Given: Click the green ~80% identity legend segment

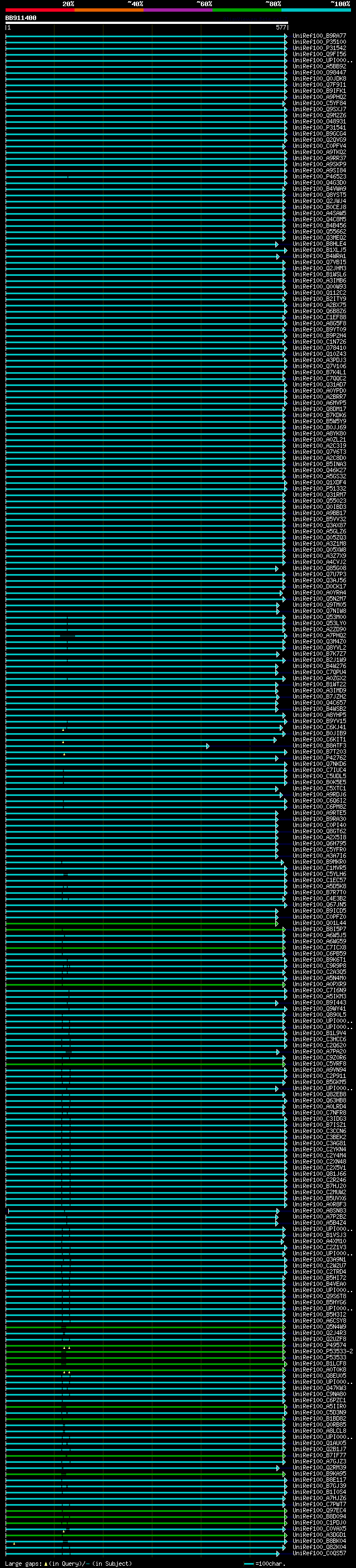Looking at the screenshot, I should [x=247, y=10].
